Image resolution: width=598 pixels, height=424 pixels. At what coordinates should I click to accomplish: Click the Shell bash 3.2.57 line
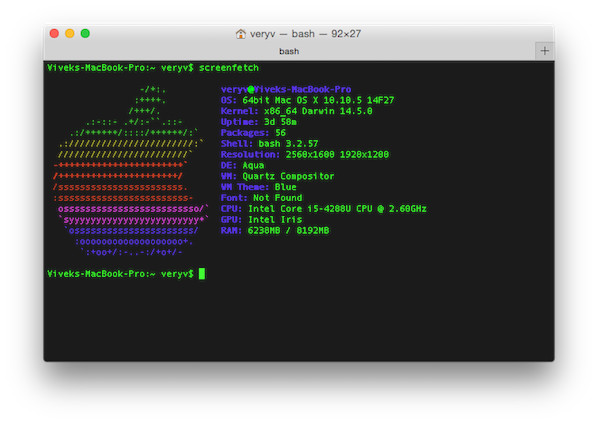point(269,144)
